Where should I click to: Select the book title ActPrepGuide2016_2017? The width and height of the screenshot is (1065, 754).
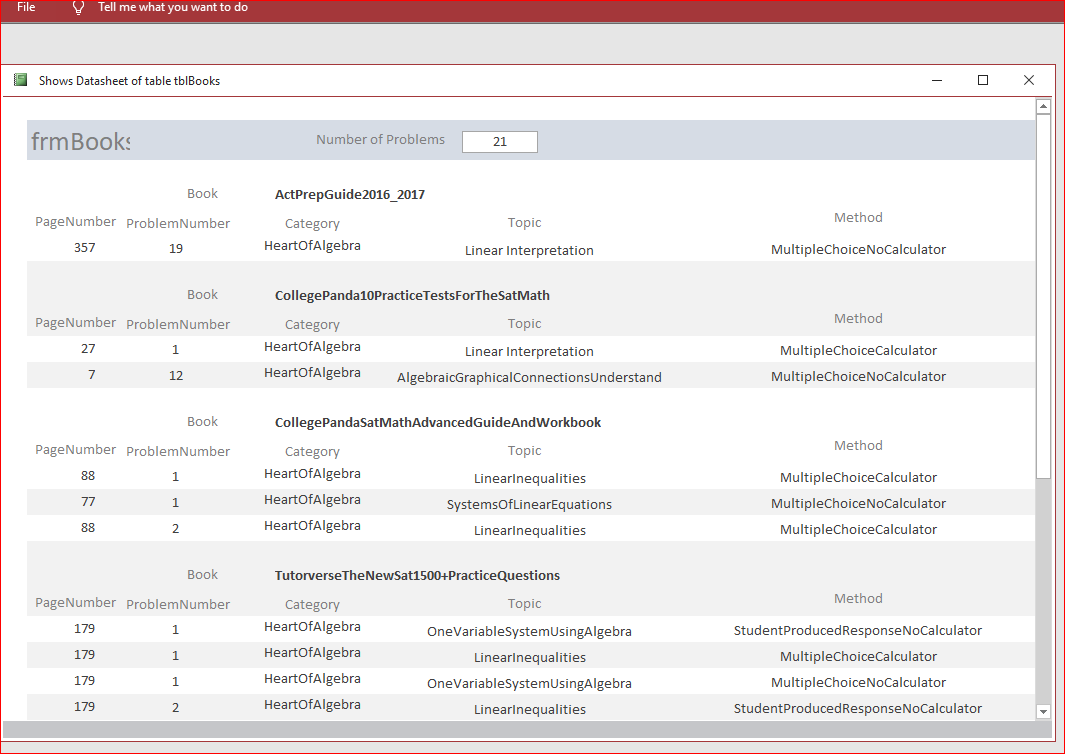(x=350, y=194)
